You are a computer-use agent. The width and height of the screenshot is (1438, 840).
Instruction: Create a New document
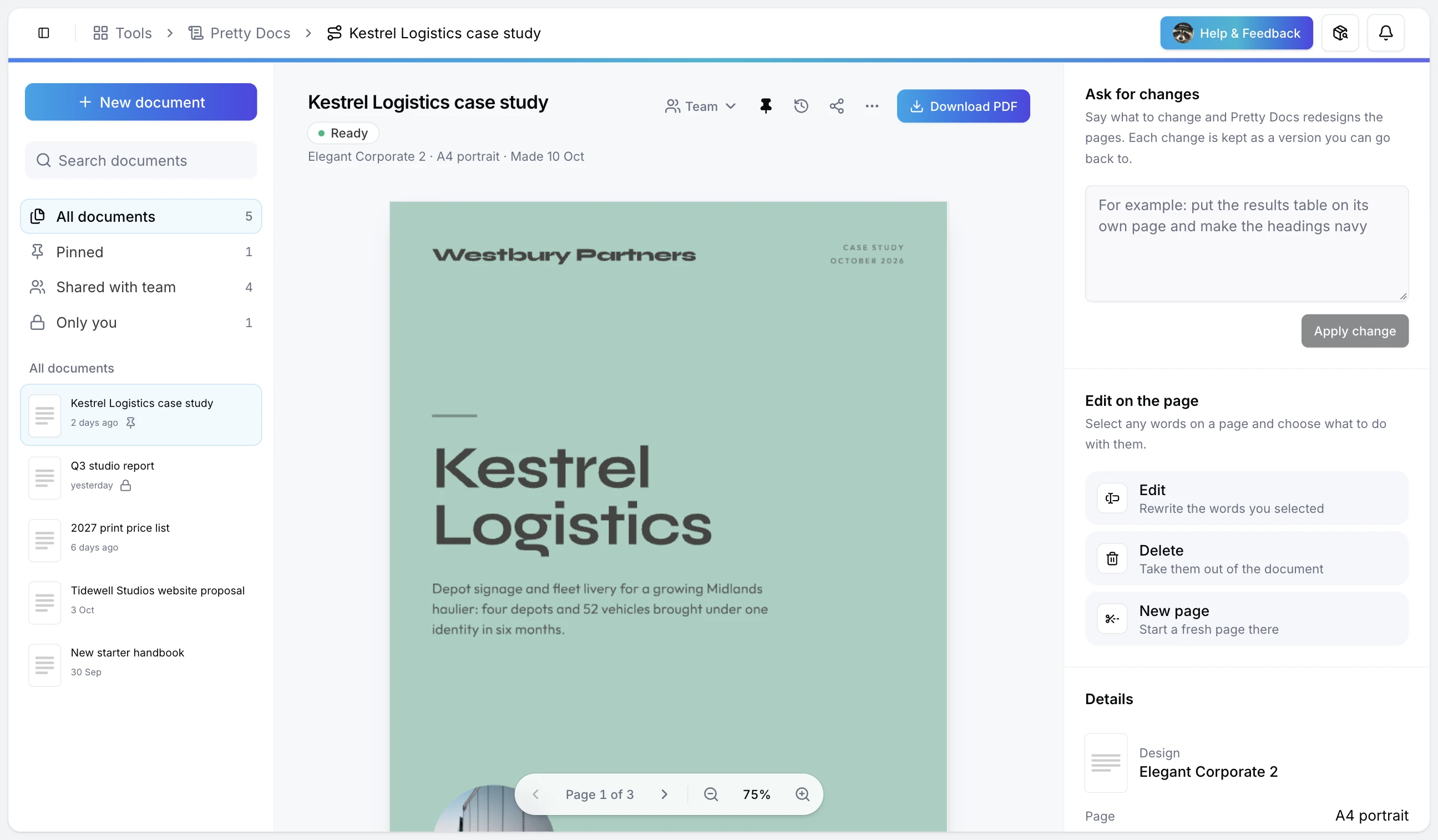[141, 102]
